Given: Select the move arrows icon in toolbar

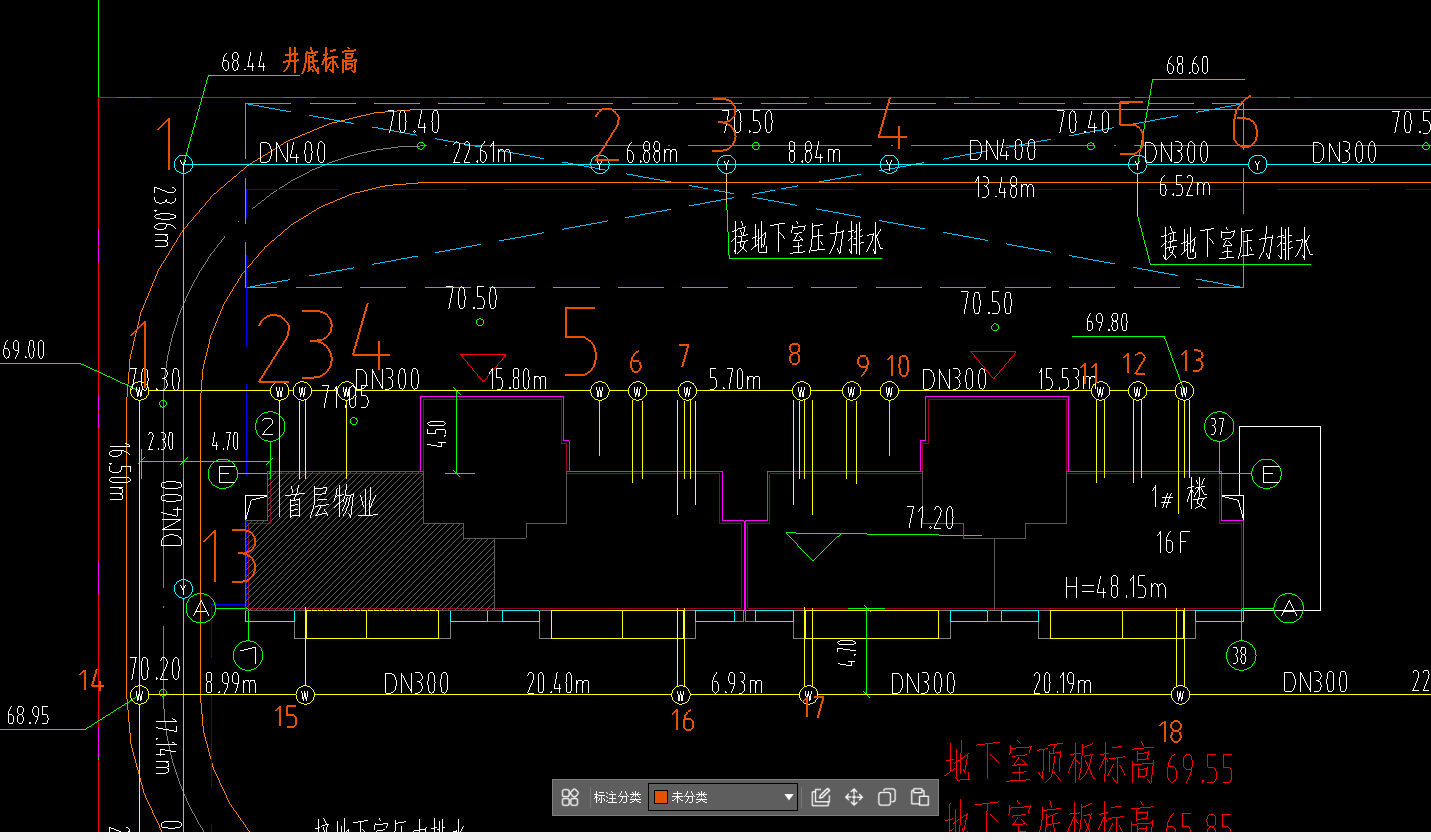Looking at the screenshot, I should tap(854, 797).
